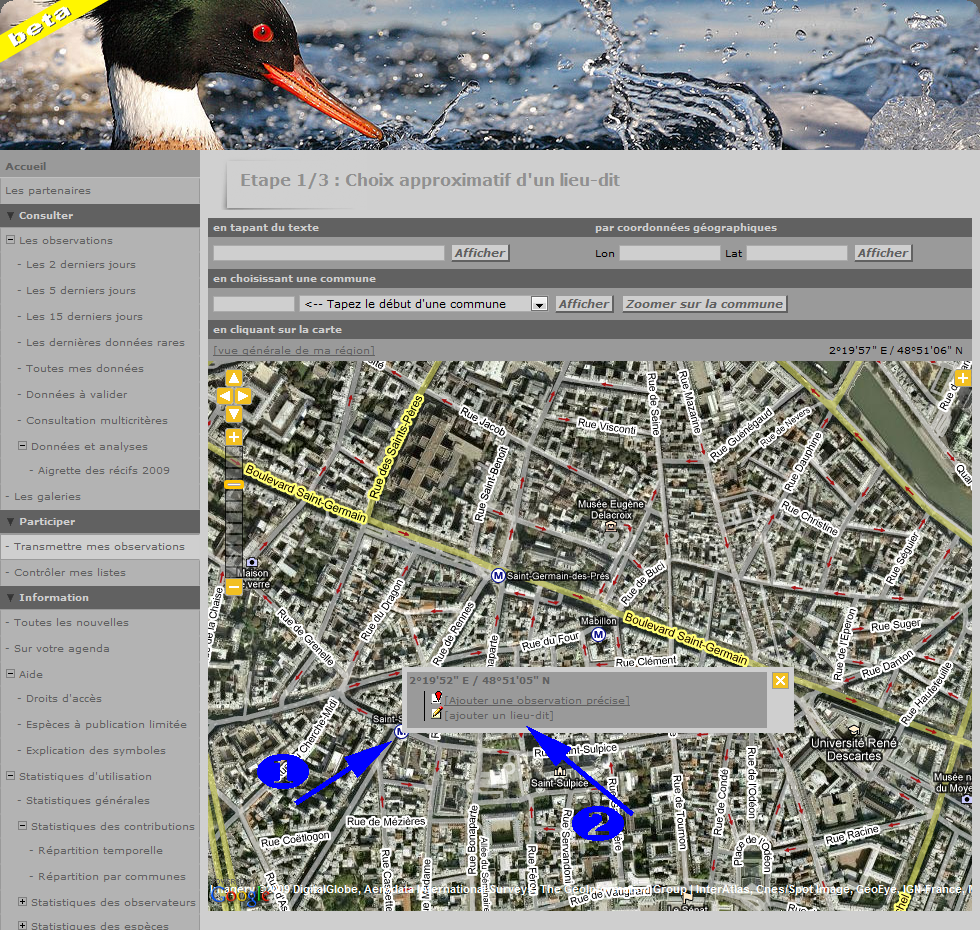Open Explication des symboles
This screenshot has height=930, width=980.
[x=96, y=751]
